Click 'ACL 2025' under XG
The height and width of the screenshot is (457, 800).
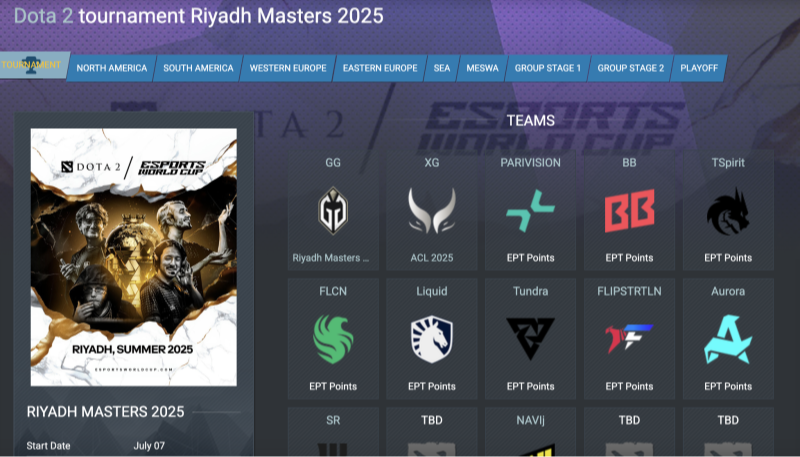click(432, 258)
